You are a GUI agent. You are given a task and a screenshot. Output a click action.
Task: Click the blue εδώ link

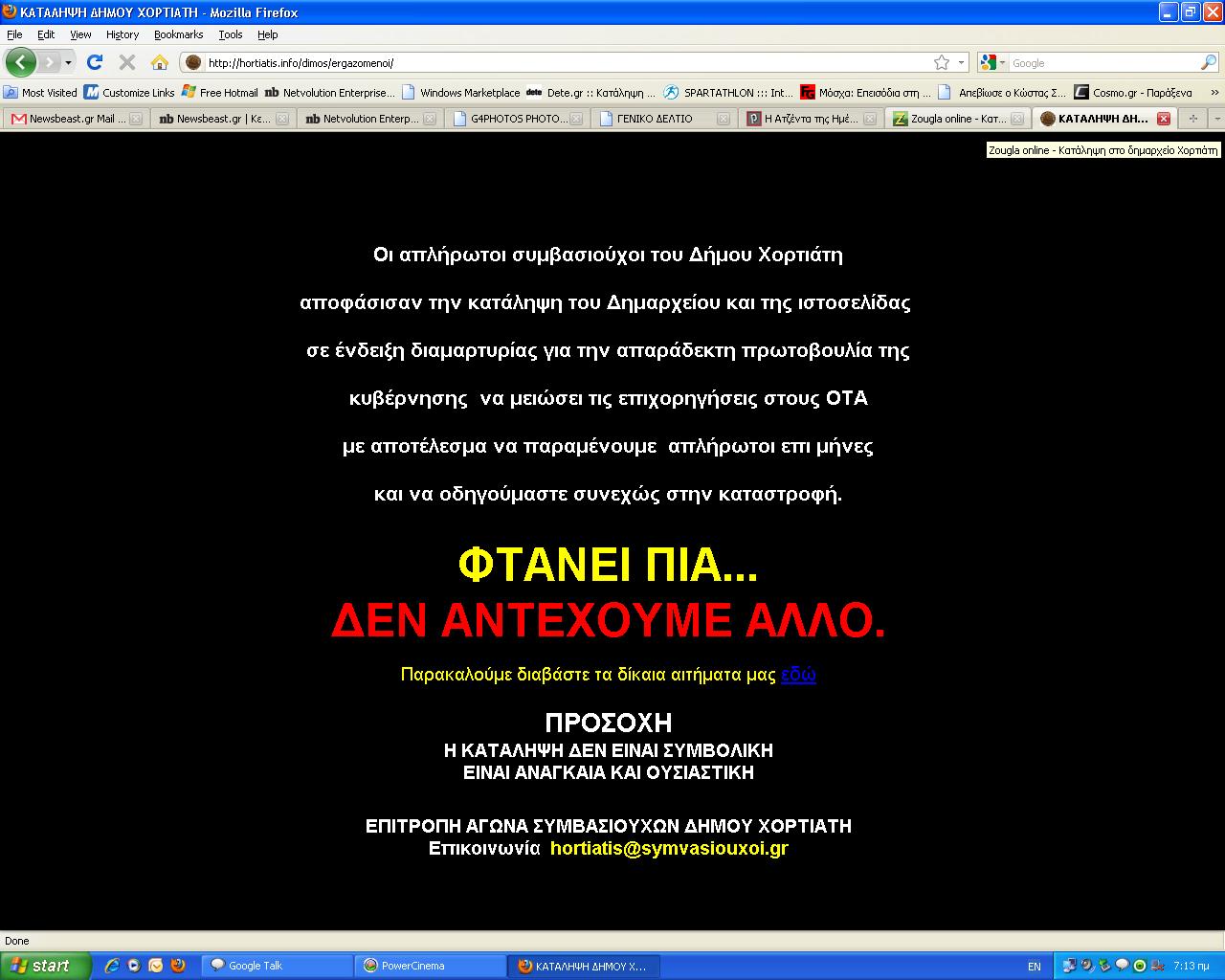pos(798,675)
